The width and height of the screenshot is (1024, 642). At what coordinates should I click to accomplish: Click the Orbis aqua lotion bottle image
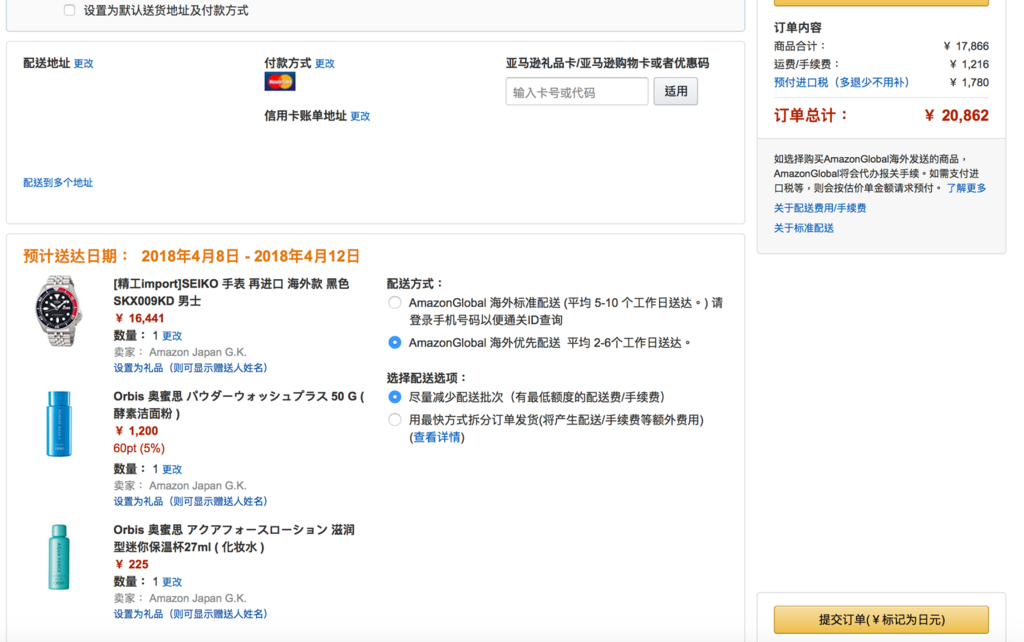[59, 557]
